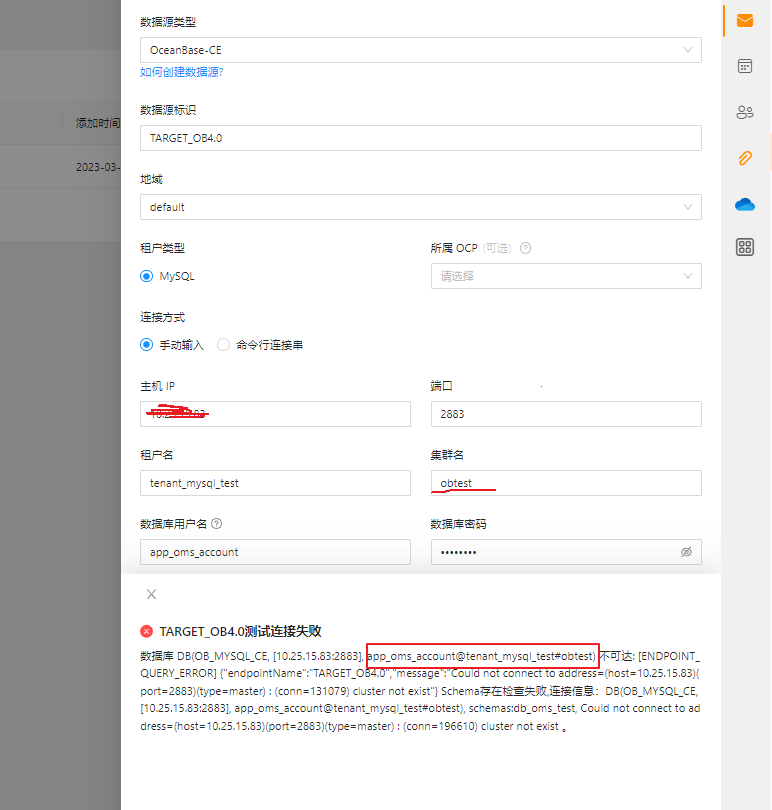
Task: Select 手动输入 connection method
Action: [147, 345]
